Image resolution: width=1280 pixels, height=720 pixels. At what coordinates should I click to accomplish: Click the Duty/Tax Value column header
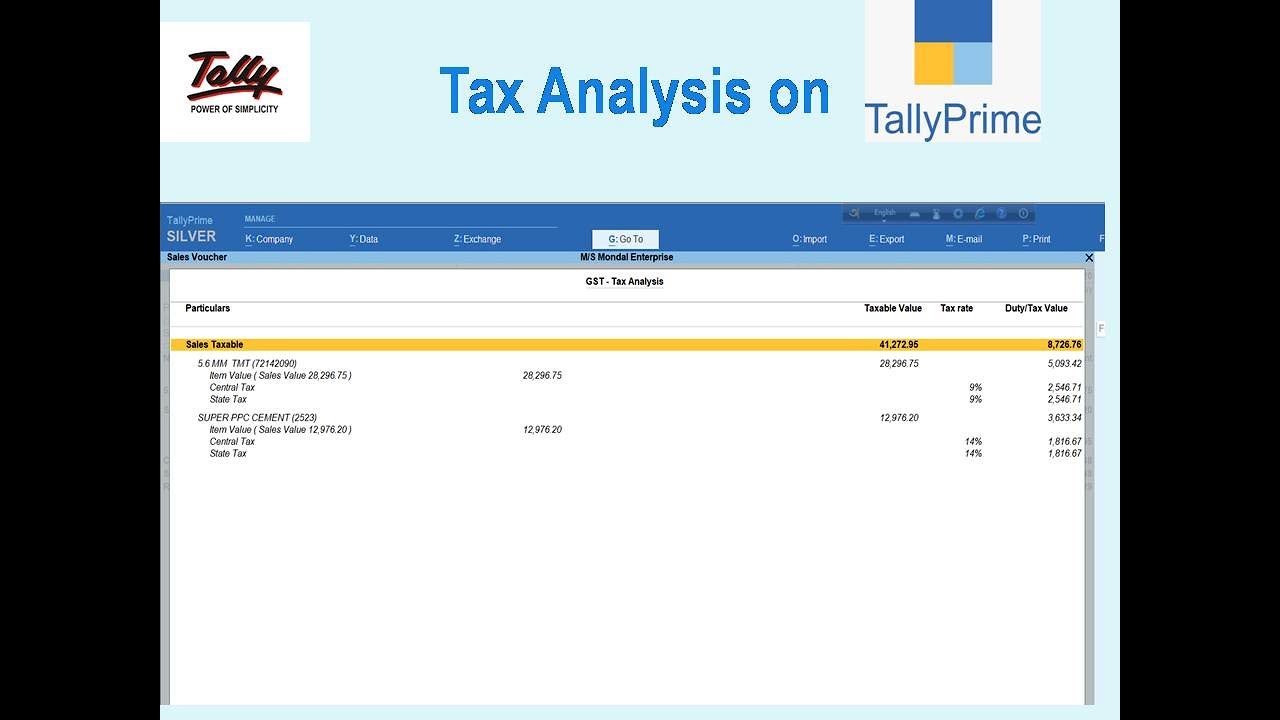point(1036,308)
